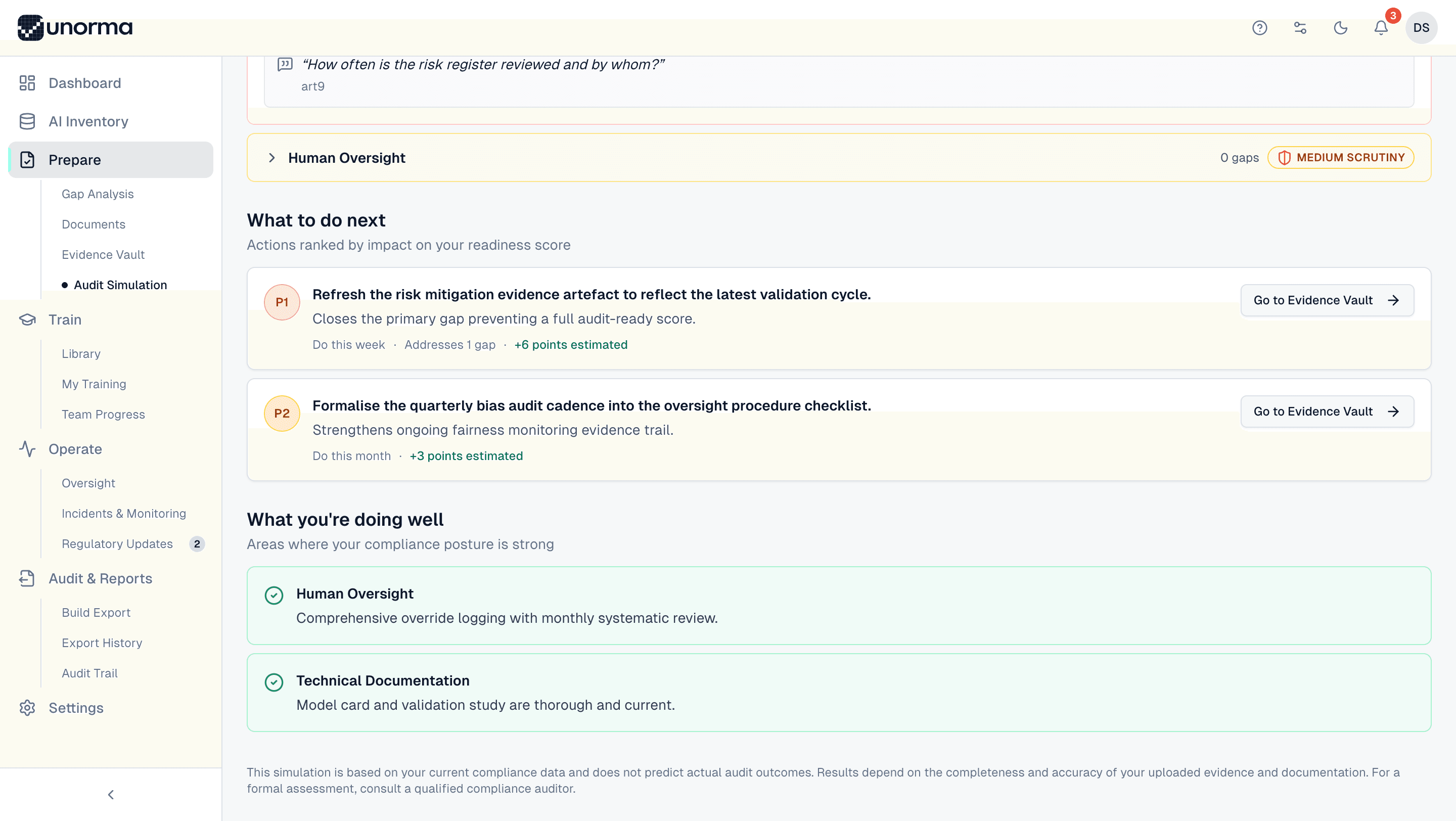This screenshot has width=1456, height=821.
Task: Open Evidence Vault in the sidebar
Action: click(103, 255)
